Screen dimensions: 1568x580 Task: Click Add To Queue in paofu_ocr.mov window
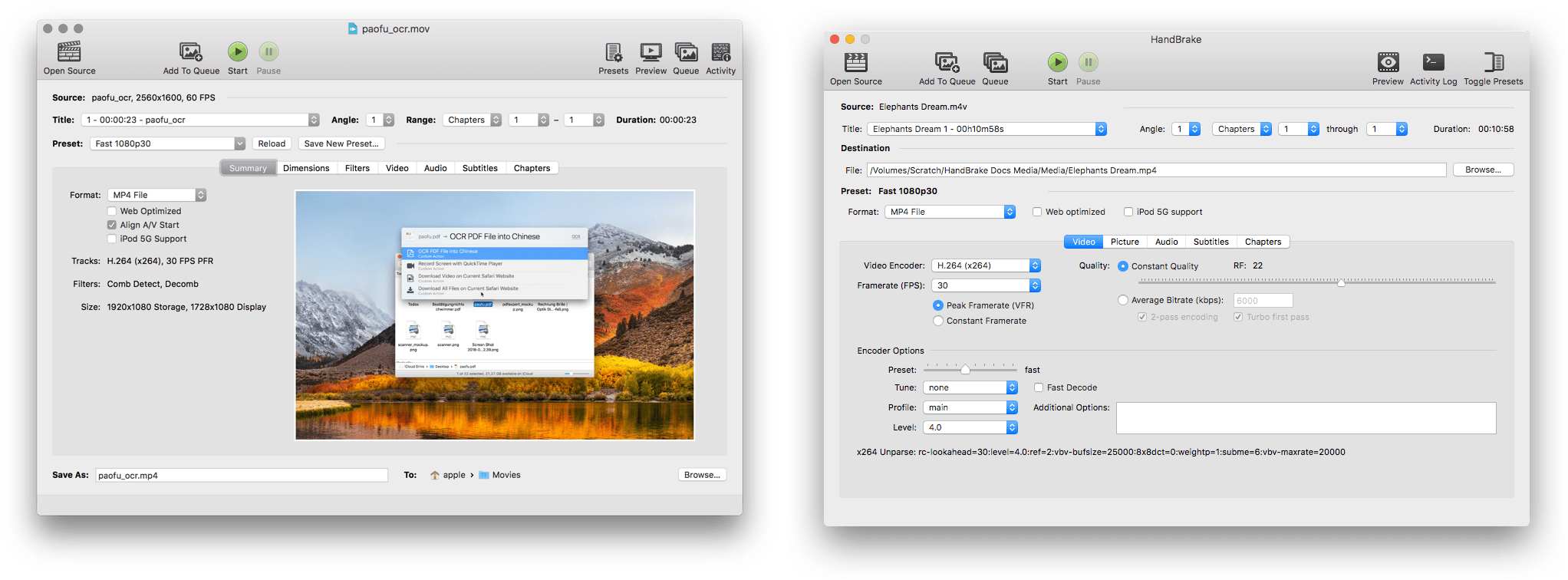click(x=191, y=52)
